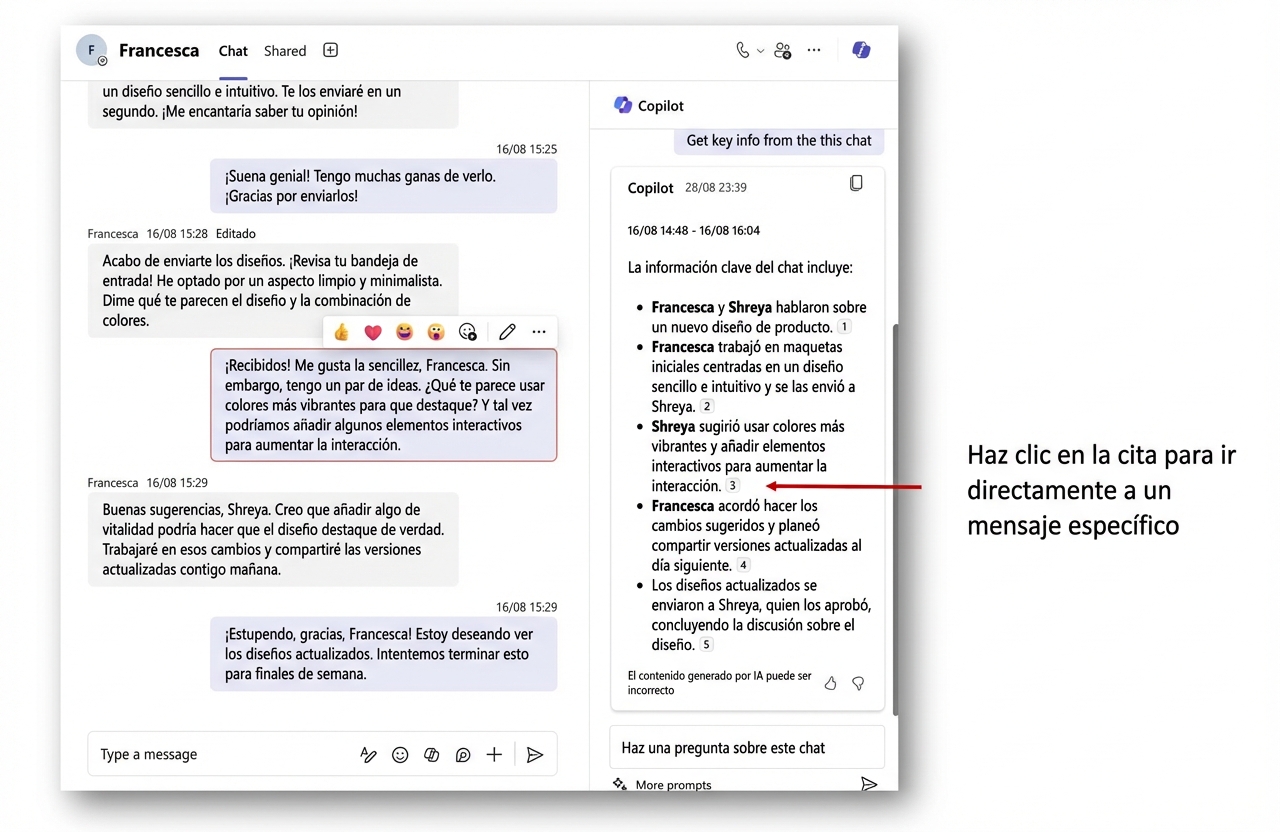
Task: Open the Copilot panel icon in the header
Action: click(861, 50)
